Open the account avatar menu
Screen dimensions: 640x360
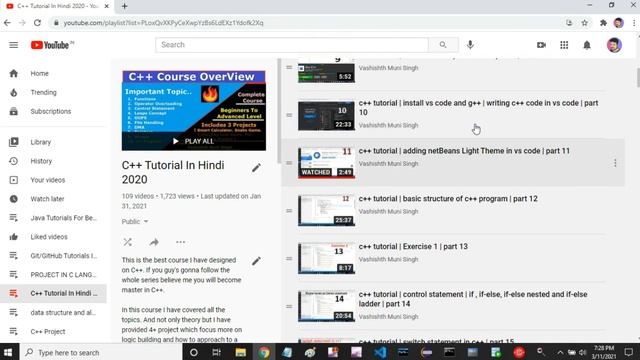point(614,45)
